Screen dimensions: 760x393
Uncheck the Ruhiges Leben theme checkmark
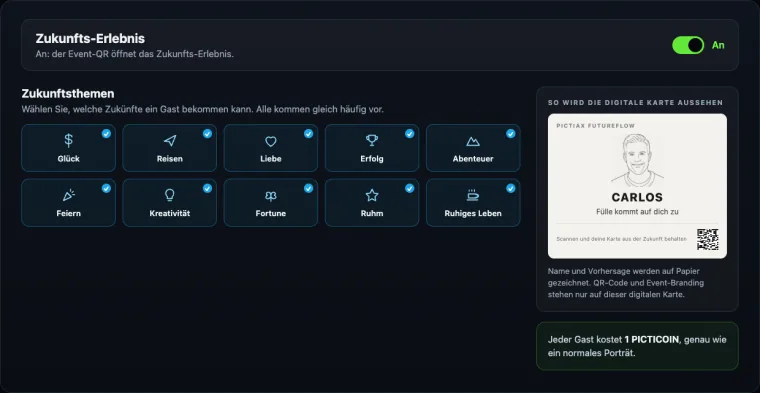pos(511,189)
